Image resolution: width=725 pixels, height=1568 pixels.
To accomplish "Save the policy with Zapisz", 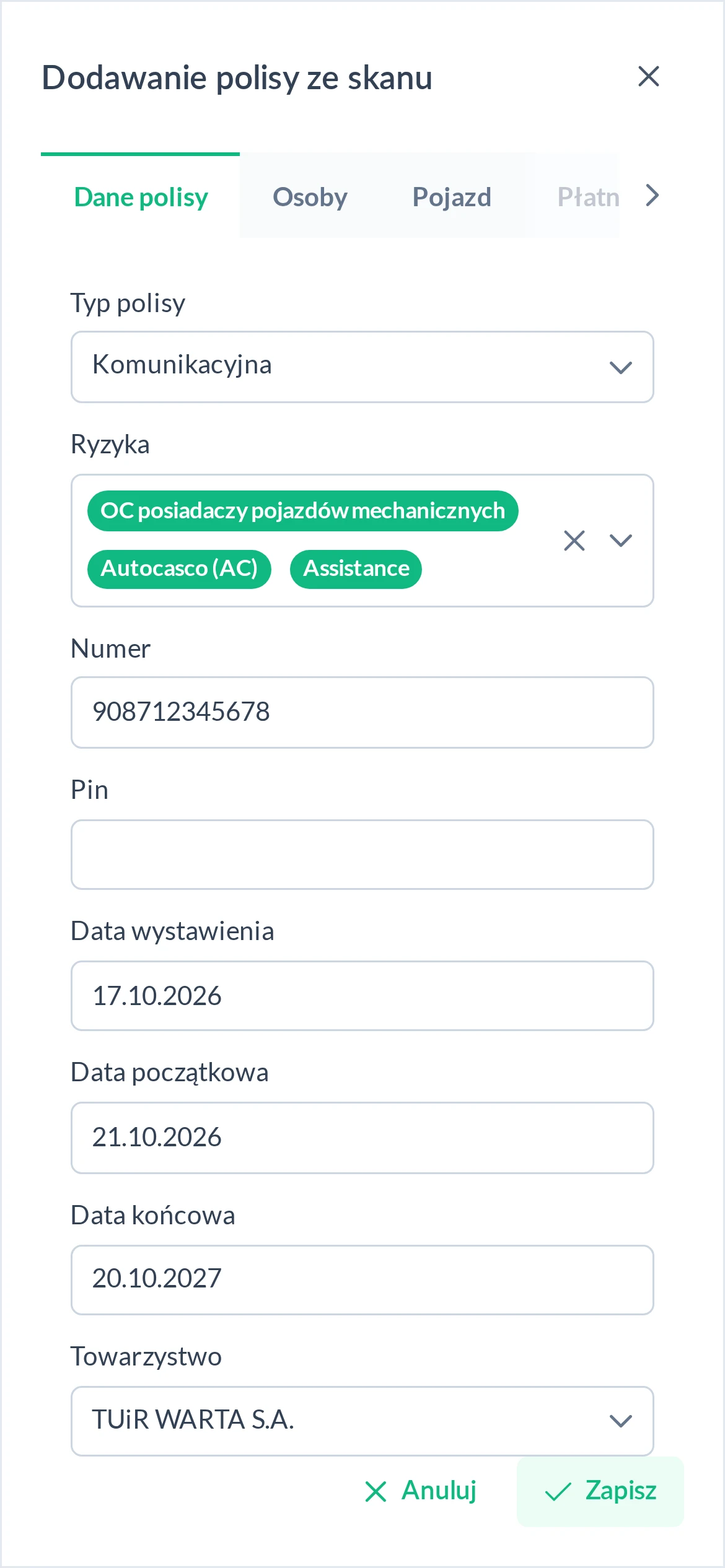I will (600, 1491).
